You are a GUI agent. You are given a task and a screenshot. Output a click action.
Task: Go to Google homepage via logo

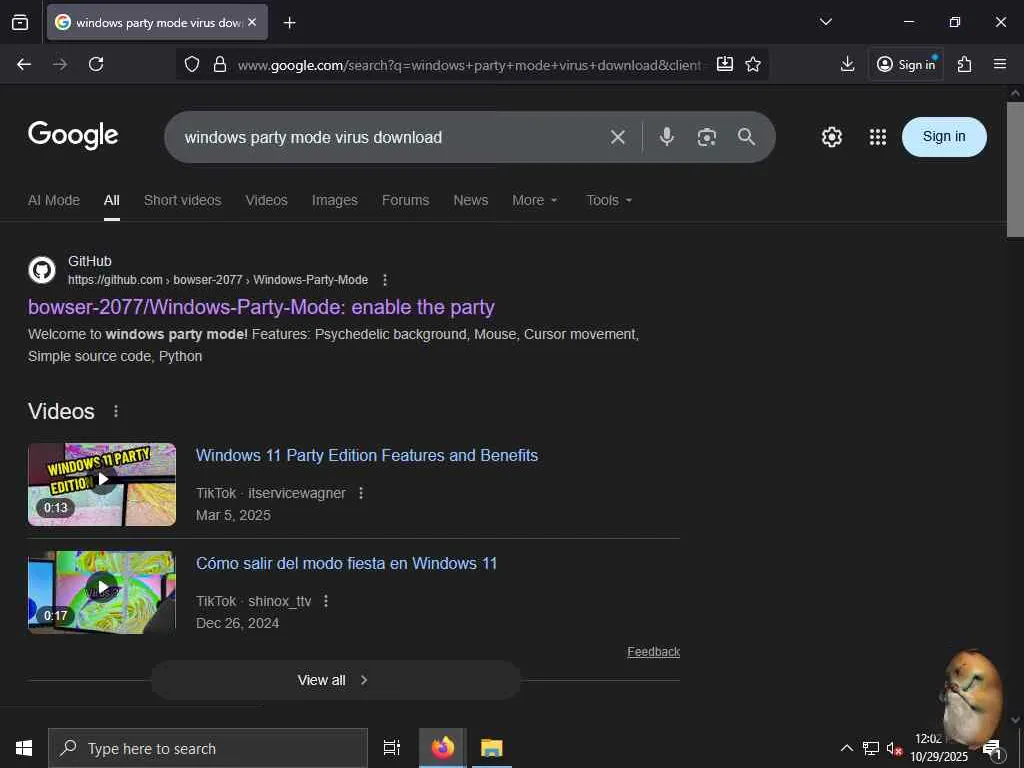[73, 135]
